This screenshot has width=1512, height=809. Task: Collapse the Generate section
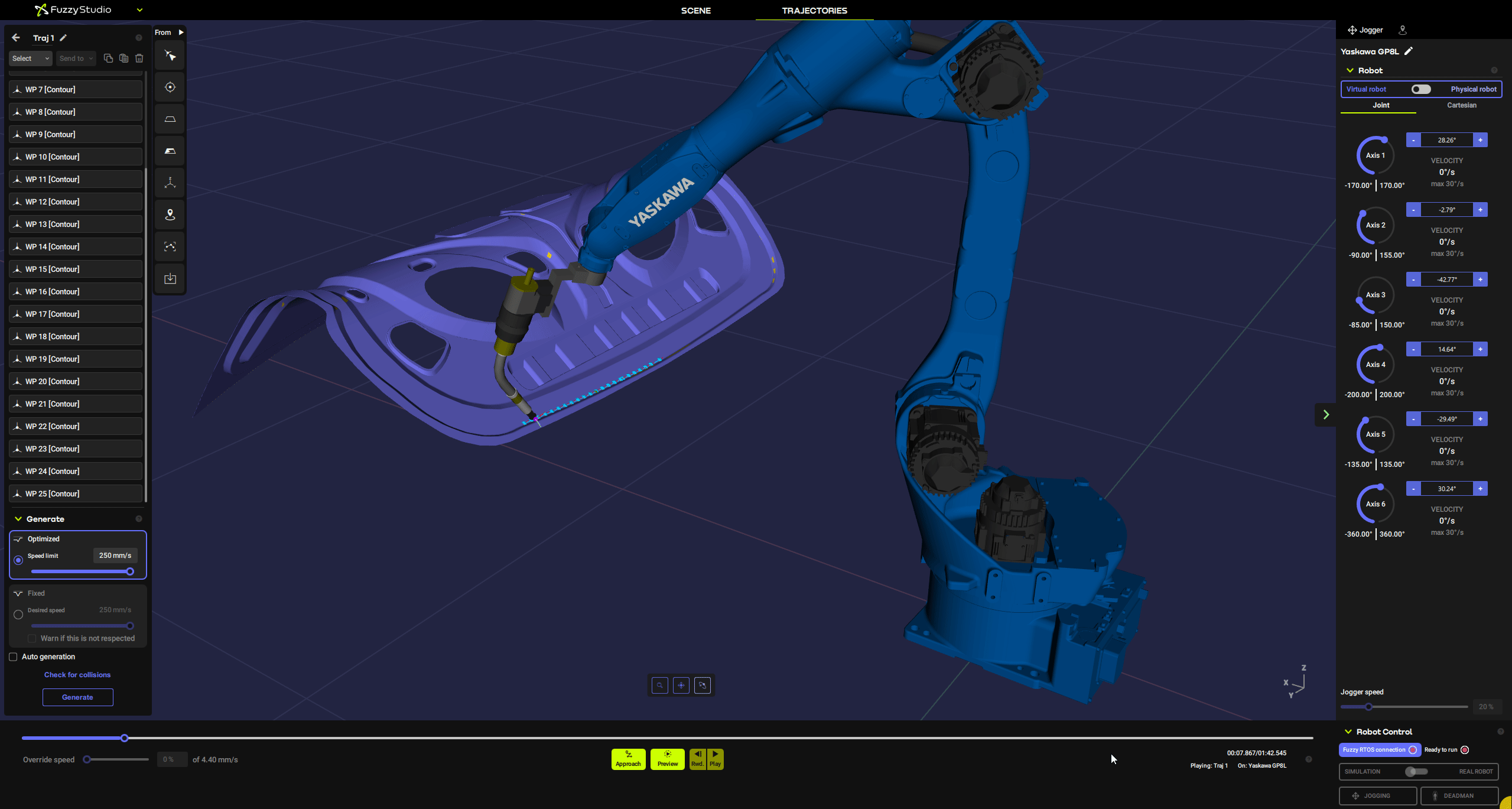pyautogui.click(x=18, y=519)
